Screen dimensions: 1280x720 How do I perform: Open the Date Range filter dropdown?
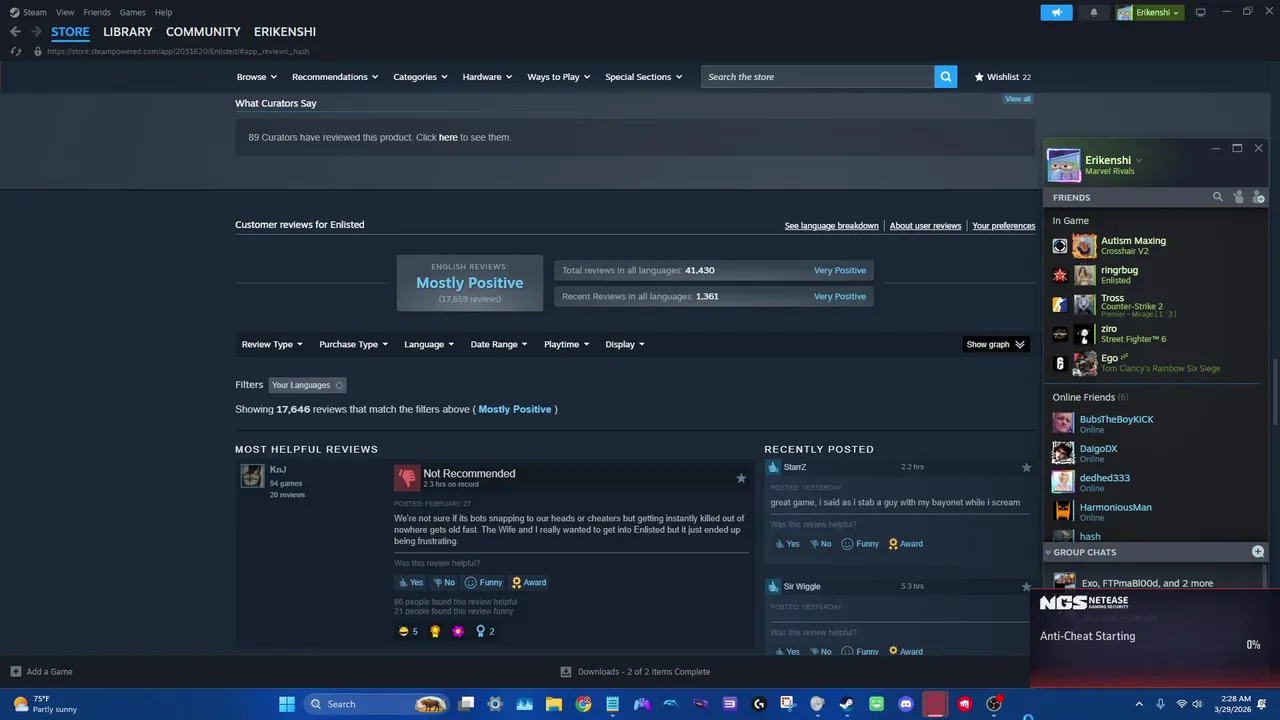[x=499, y=344]
